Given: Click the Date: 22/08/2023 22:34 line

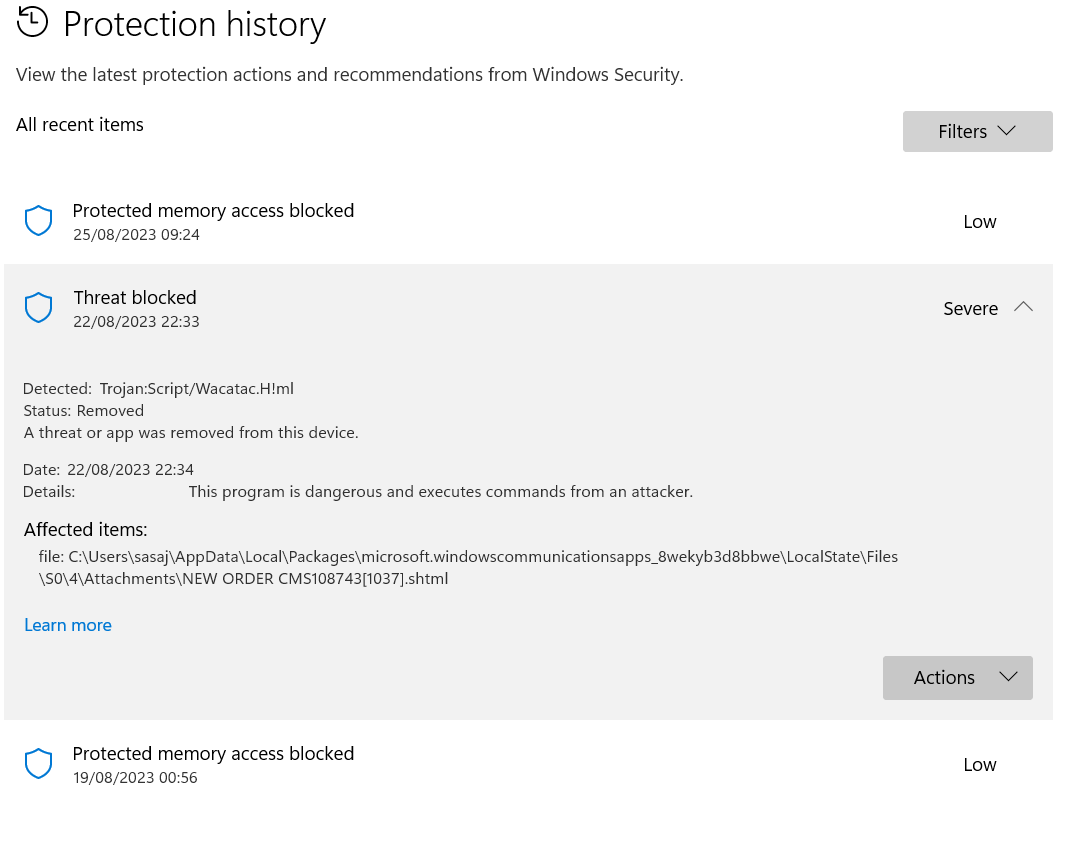Looking at the screenshot, I should click(x=108, y=469).
